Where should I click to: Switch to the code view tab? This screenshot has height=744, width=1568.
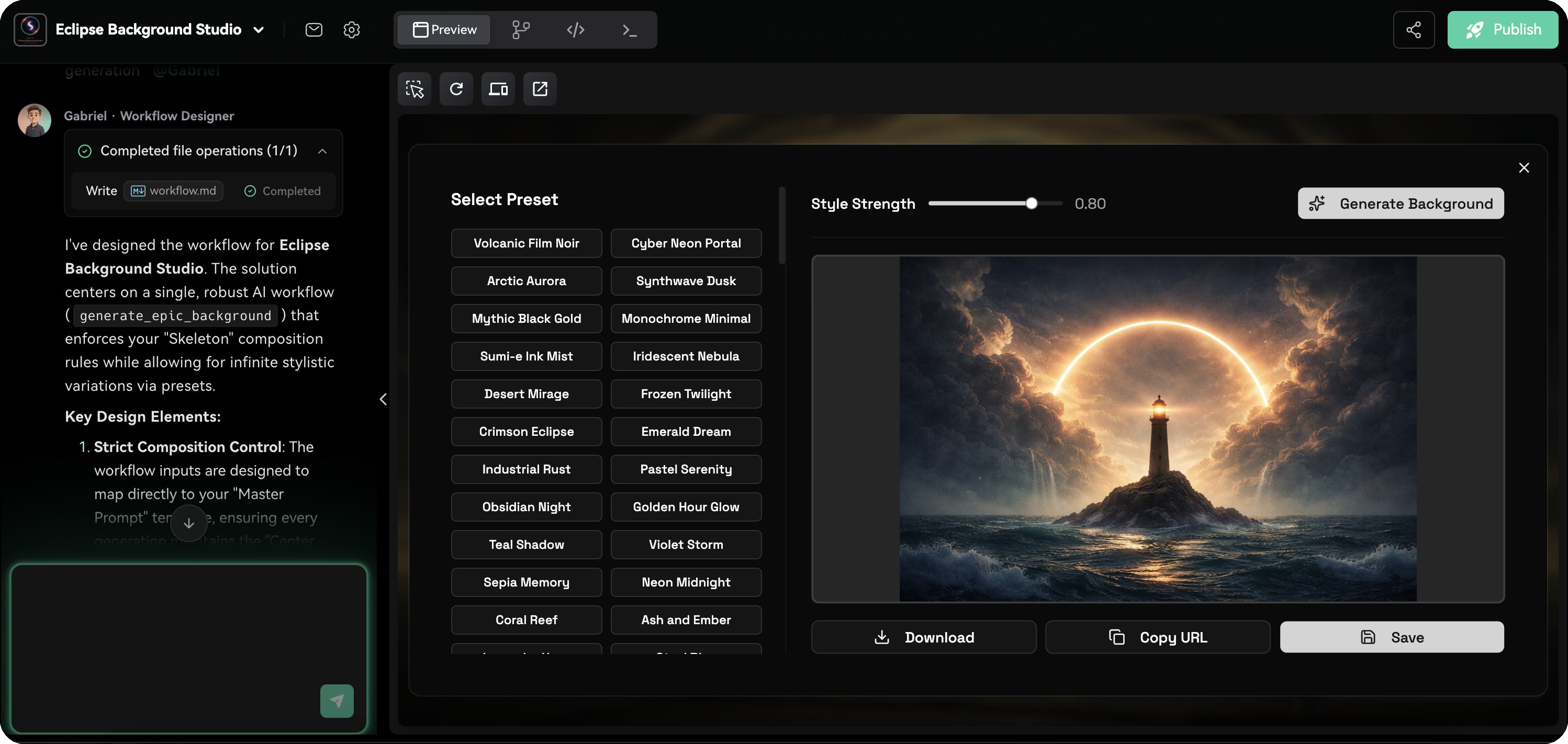(575, 30)
